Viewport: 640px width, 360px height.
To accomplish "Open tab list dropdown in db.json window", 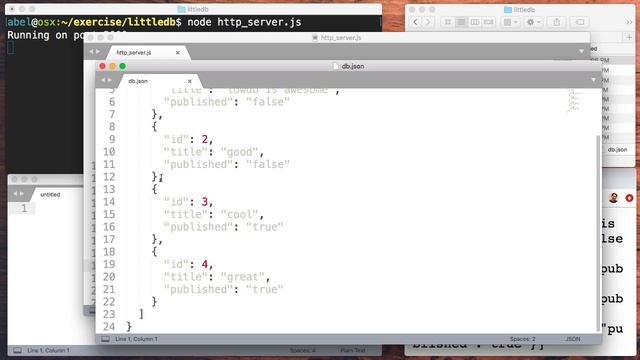I will (x=593, y=80).
